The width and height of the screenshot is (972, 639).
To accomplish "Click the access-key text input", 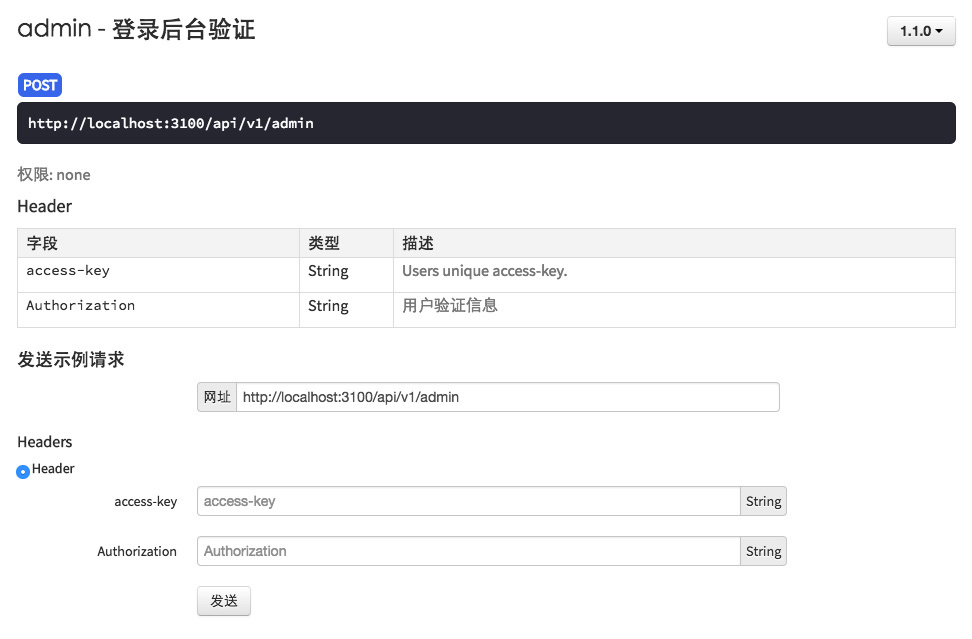I will [468, 501].
